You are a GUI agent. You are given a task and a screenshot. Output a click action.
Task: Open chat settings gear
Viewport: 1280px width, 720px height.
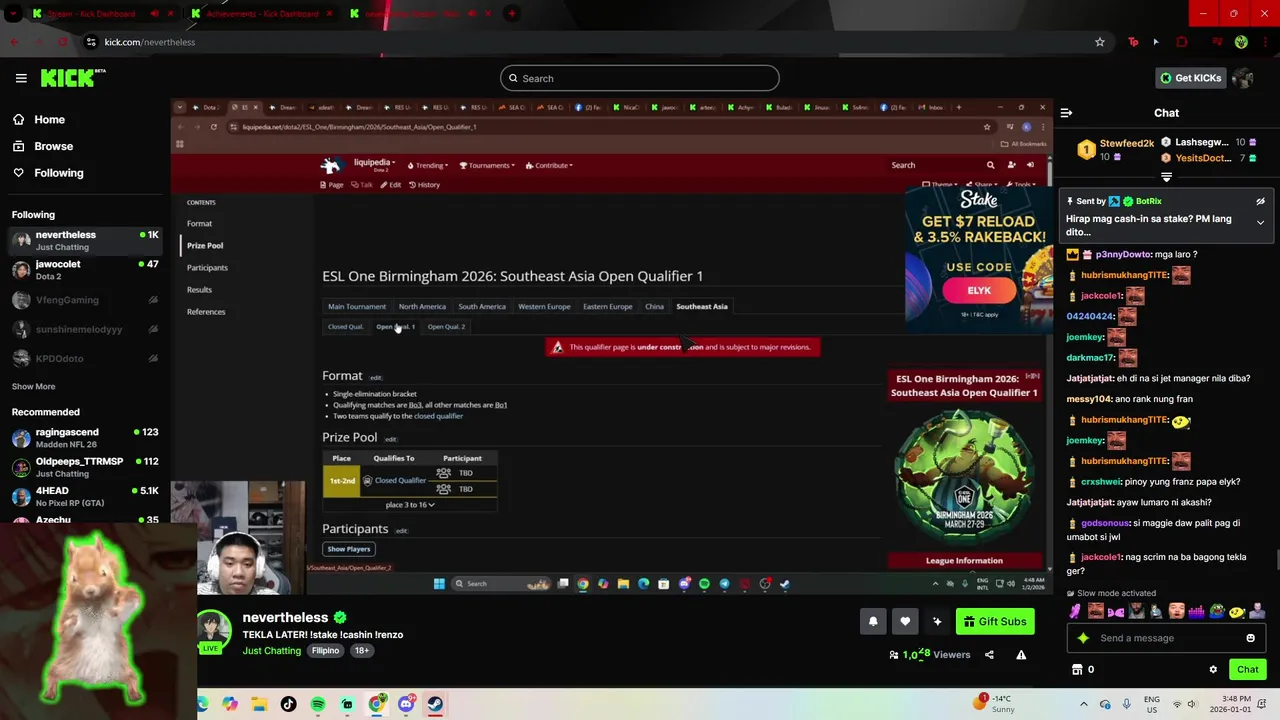coord(1213,670)
